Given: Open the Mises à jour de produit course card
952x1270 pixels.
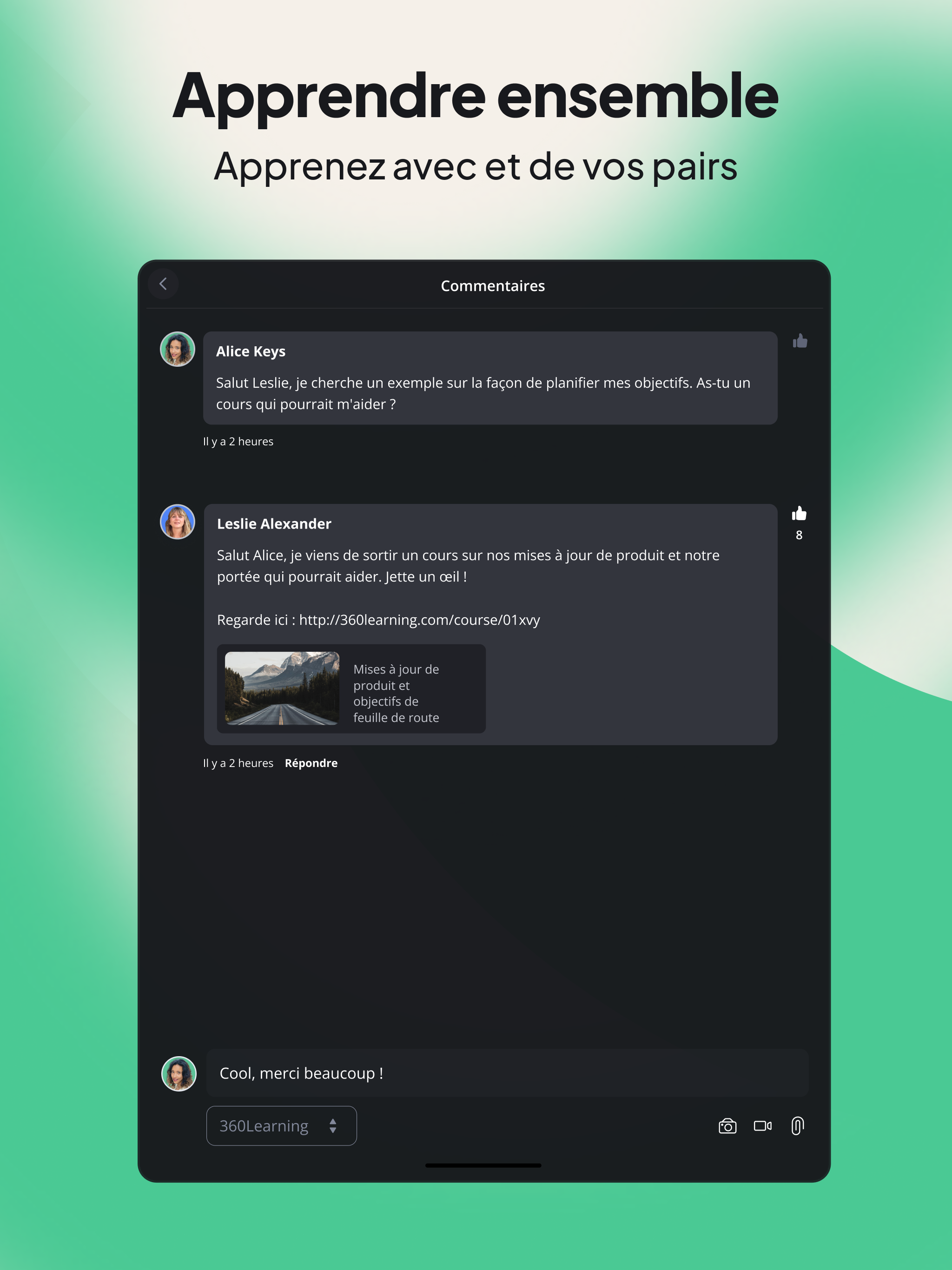Looking at the screenshot, I should (351, 689).
